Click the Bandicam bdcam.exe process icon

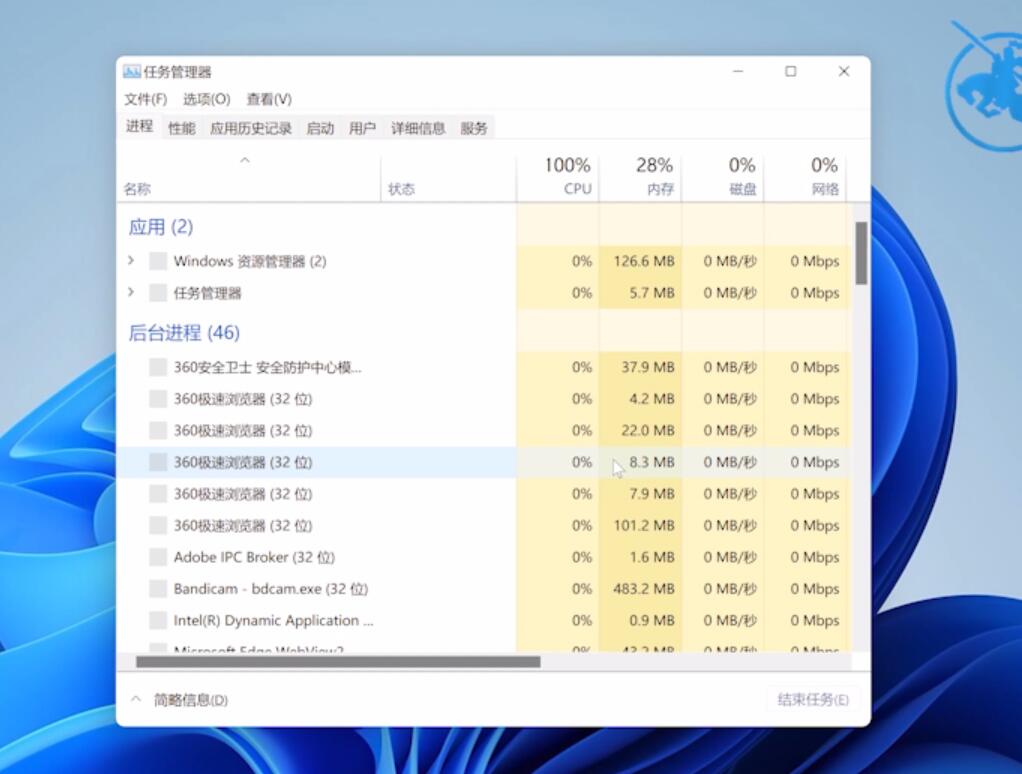point(158,589)
